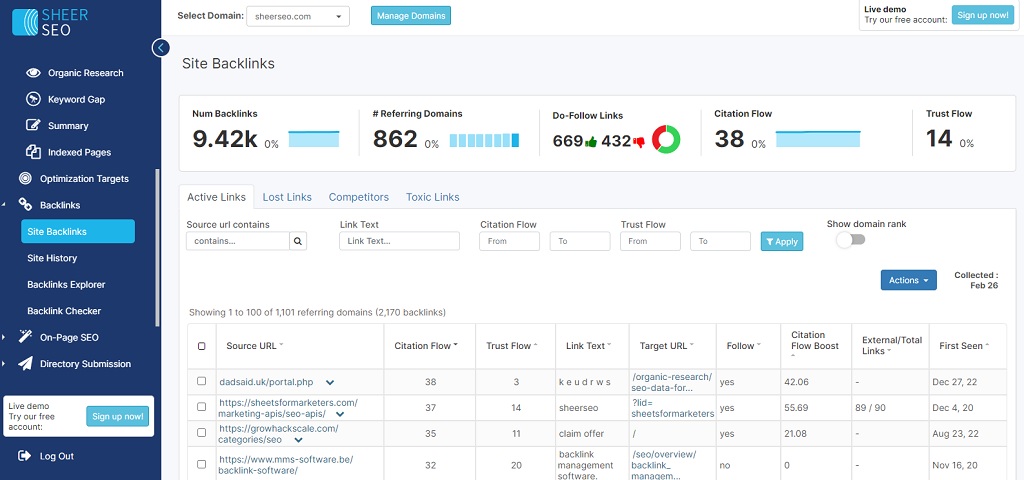Click the Directory Submission paper plane icon

[x=25, y=364]
